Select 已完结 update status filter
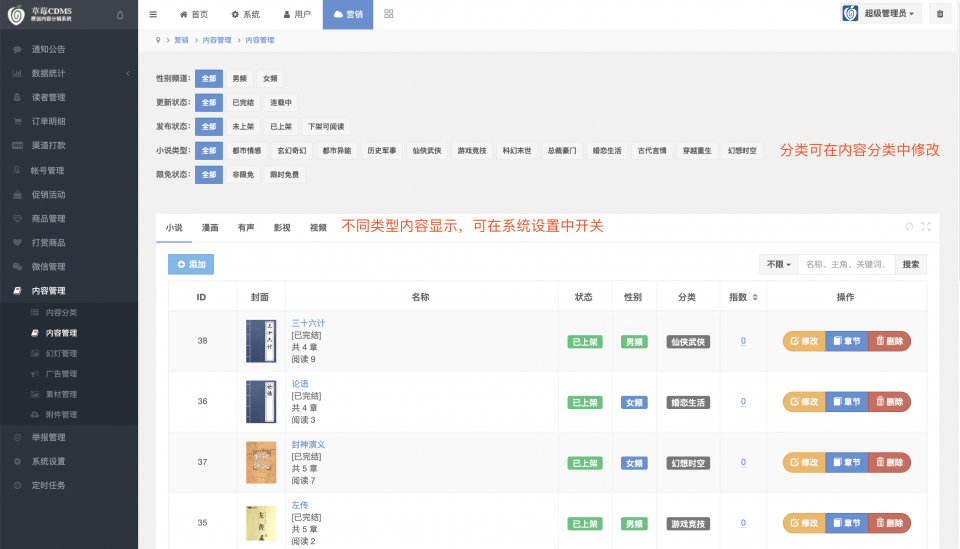Viewport: 960px width, 549px height. (x=242, y=102)
